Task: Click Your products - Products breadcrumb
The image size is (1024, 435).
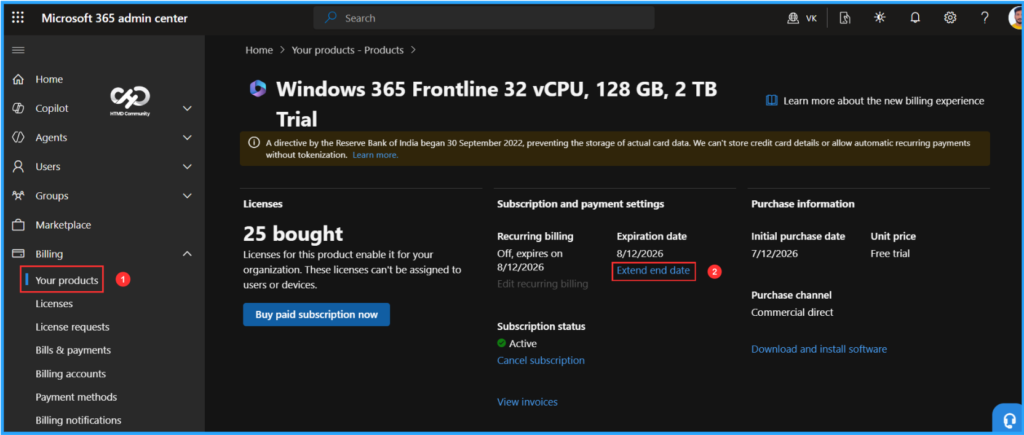Action: point(347,50)
